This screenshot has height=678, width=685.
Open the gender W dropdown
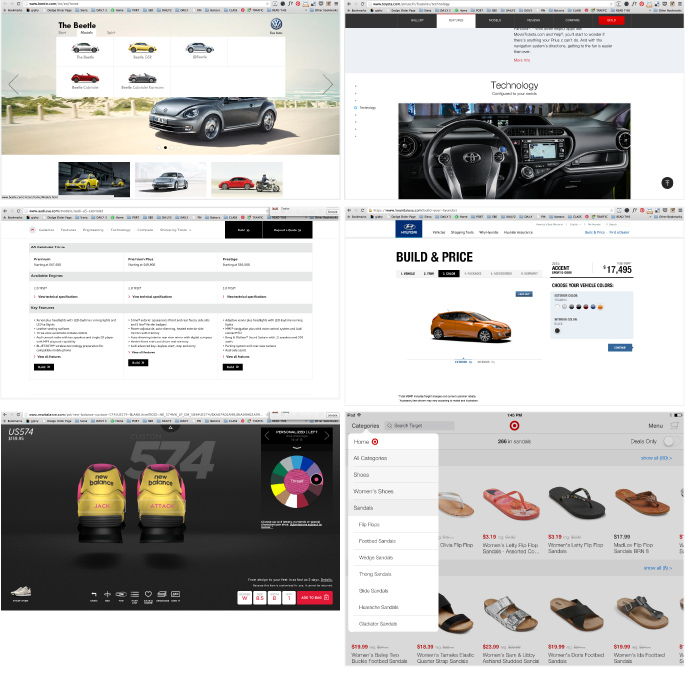tap(245, 598)
